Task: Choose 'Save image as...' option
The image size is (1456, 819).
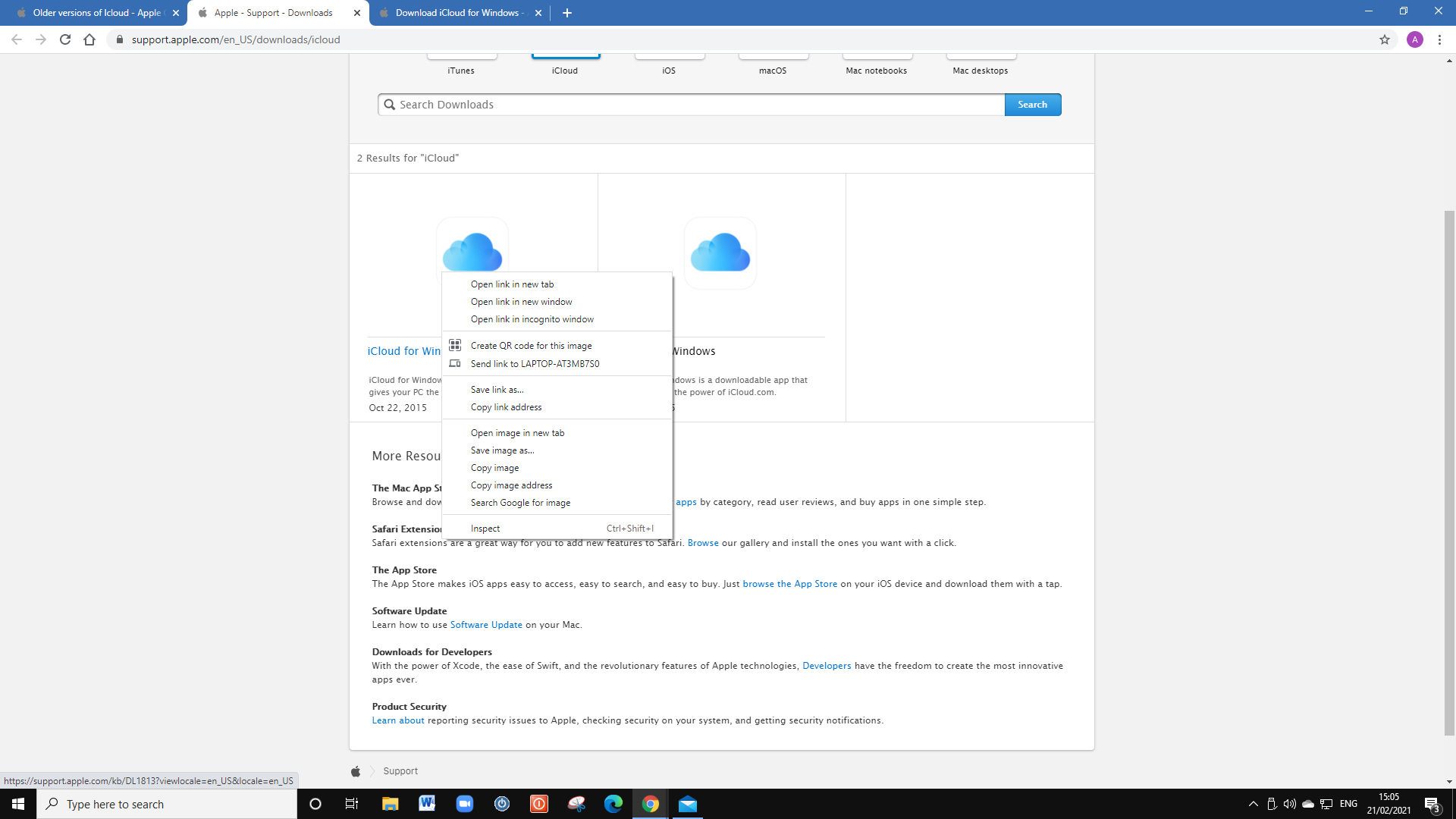Action: [502, 450]
